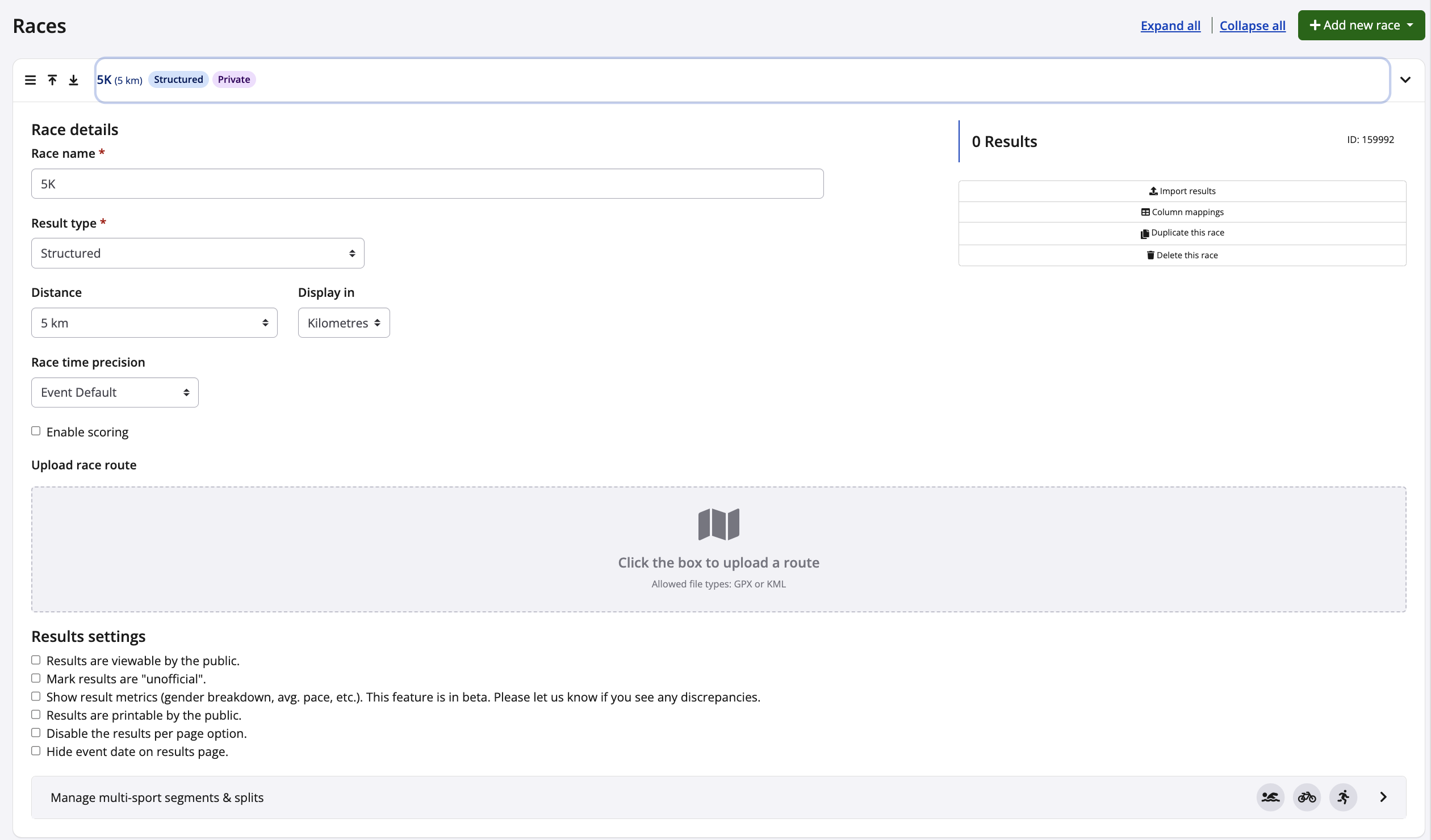This screenshot has width=1431, height=840.
Task: Click the drag-handle hamburger icon
Action: [x=30, y=80]
